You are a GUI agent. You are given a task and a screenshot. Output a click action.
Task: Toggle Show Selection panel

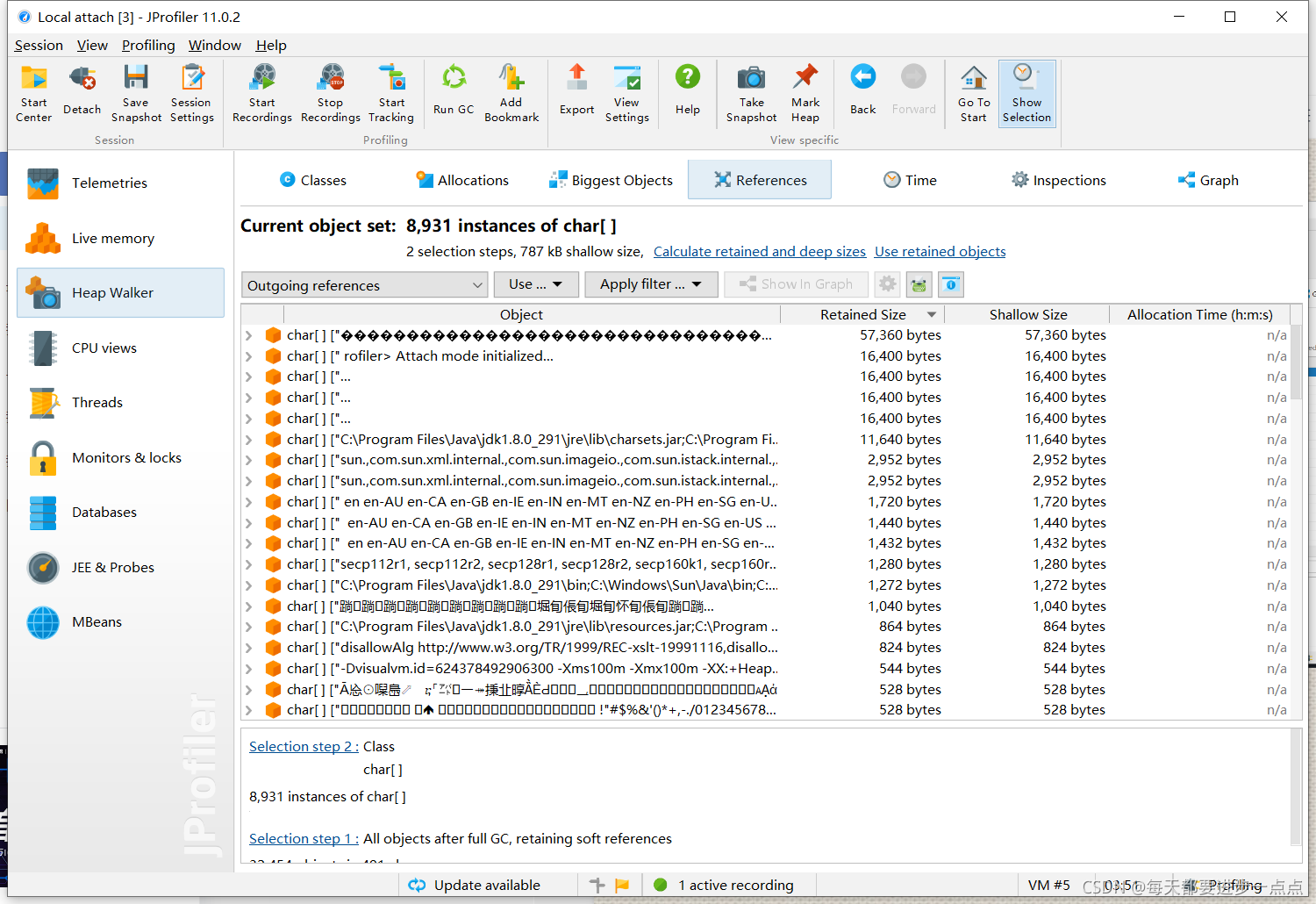(x=1026, y=93)
